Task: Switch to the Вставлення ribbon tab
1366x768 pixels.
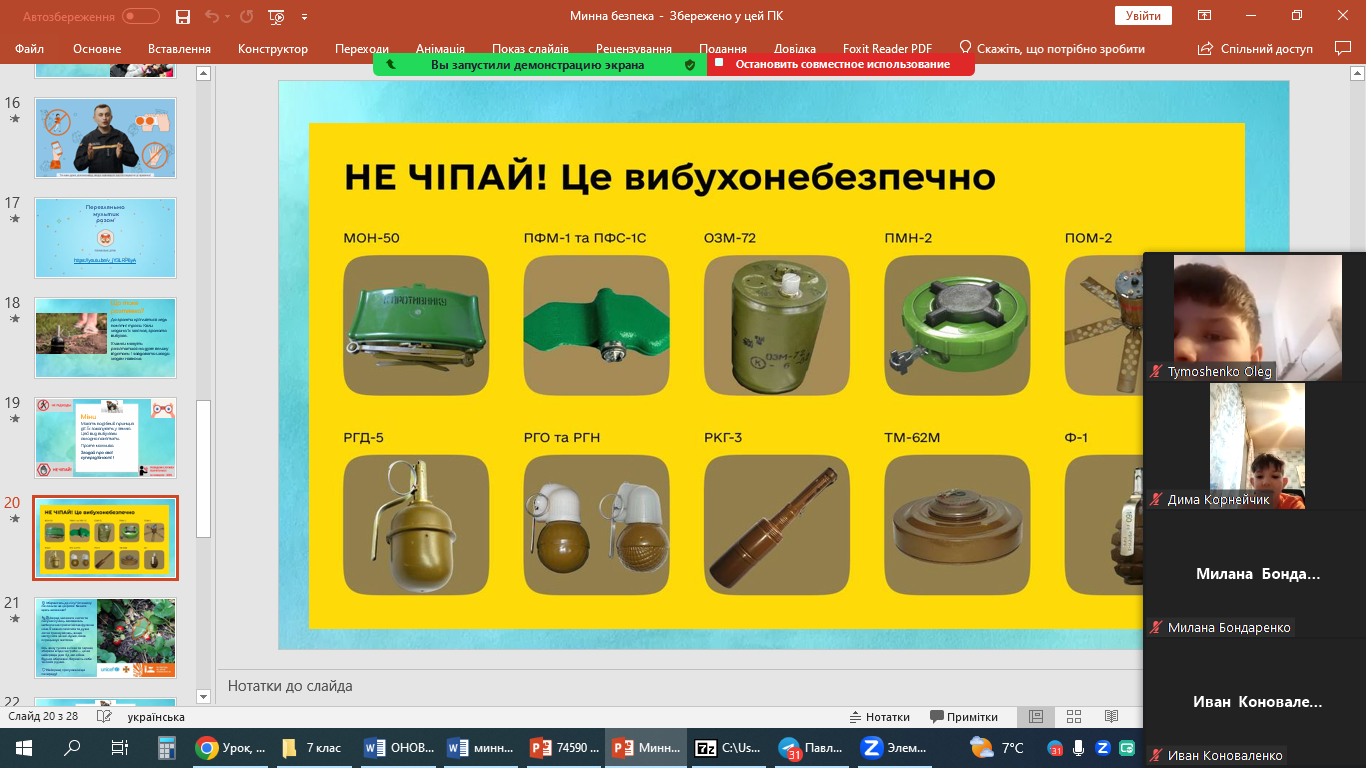Action: point(179,48)
